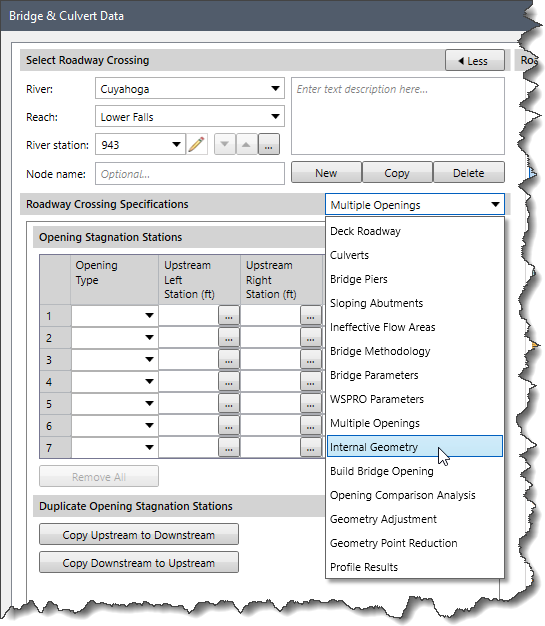This screenshot has width=545, height=626.
Task: Click the text description box
Action: click(x=398, y=116)
